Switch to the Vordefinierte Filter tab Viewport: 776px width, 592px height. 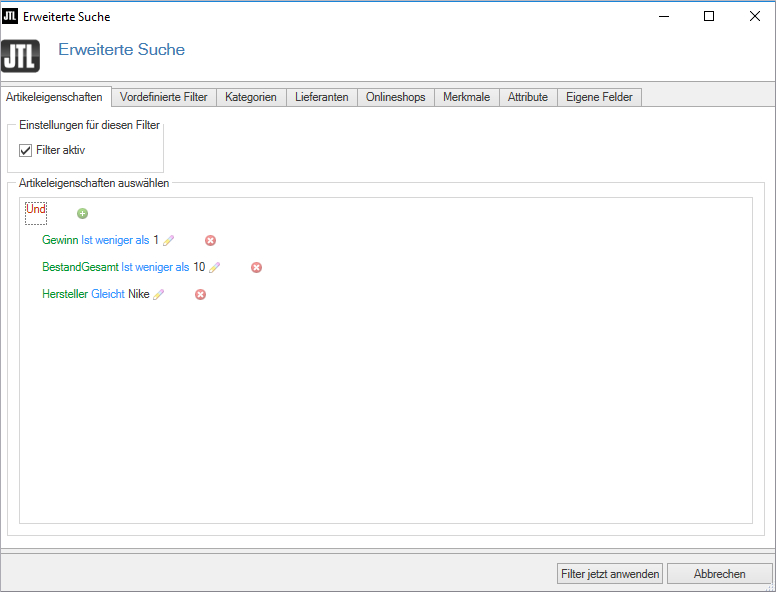click(163, 97)
